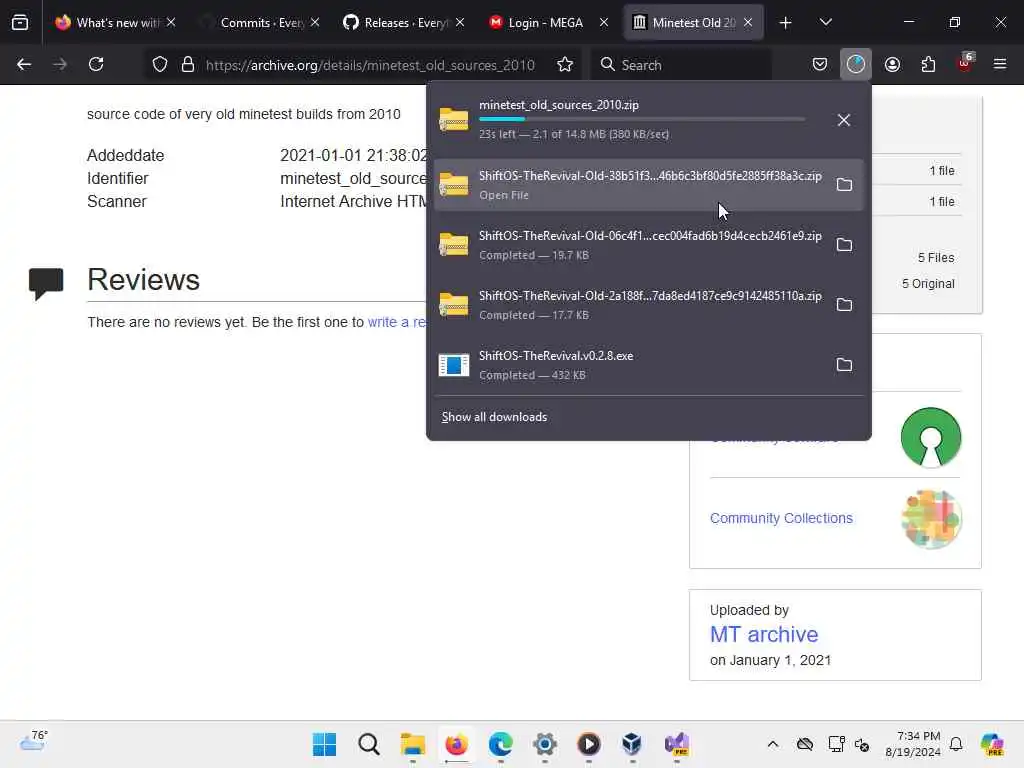
Task: Show ShiftOS-TheRevival.v0.2.8.exe in folder
Action: (844, 365)
